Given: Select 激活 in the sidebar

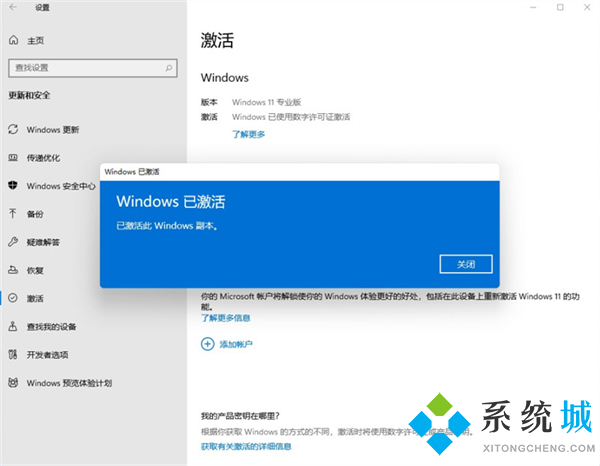Looking at the screenshot, I should 35,298.
